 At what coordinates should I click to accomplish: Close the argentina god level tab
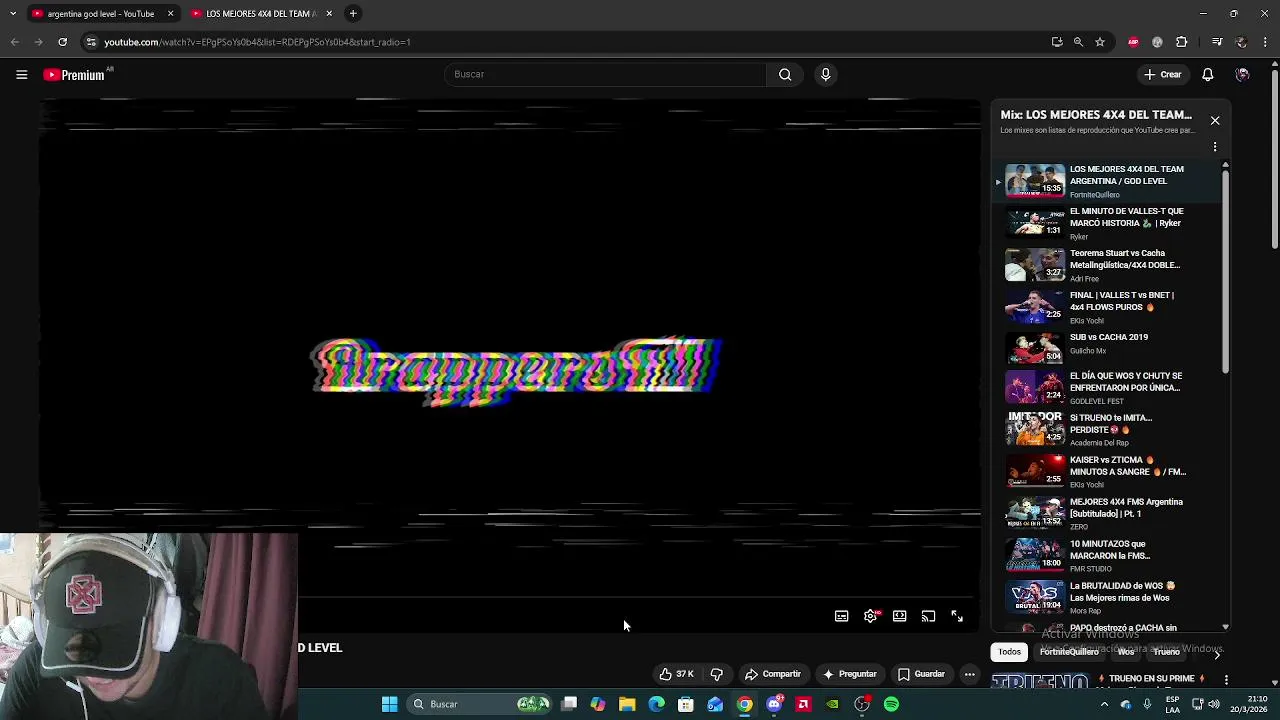(170, 14)
